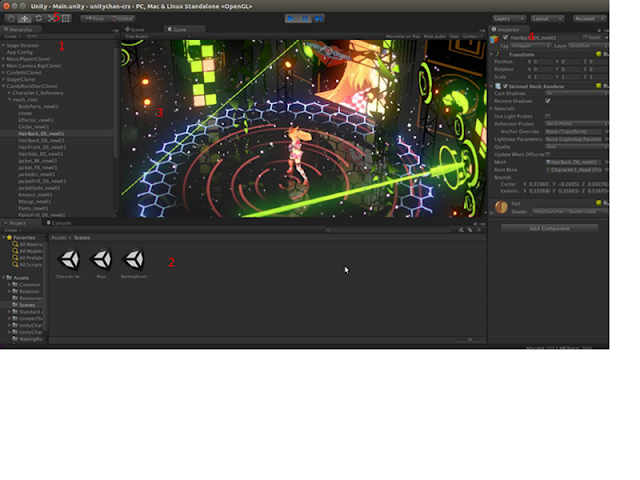
Task: Click the Pause button
Action: click(x=304, y=18)
